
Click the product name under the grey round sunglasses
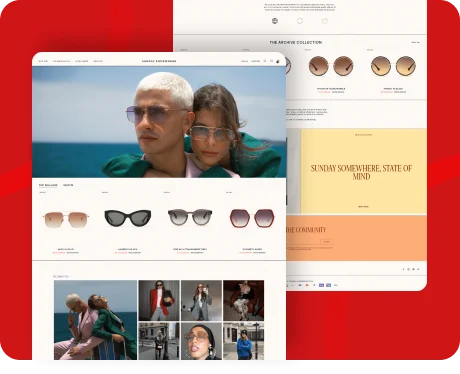click(190, 249)
